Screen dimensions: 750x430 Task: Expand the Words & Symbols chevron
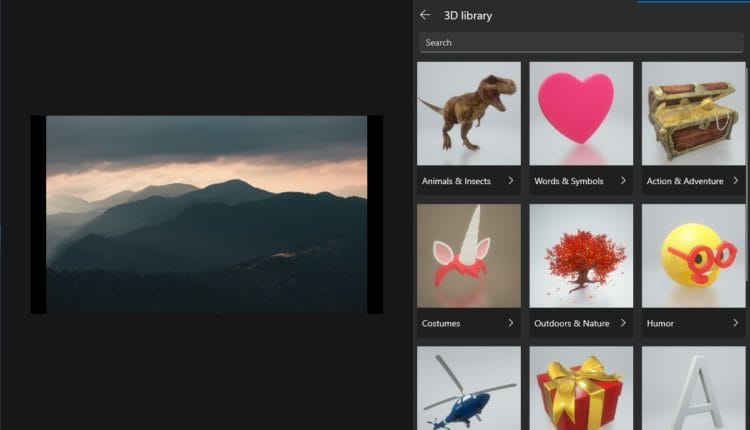[x=622, y=181]
